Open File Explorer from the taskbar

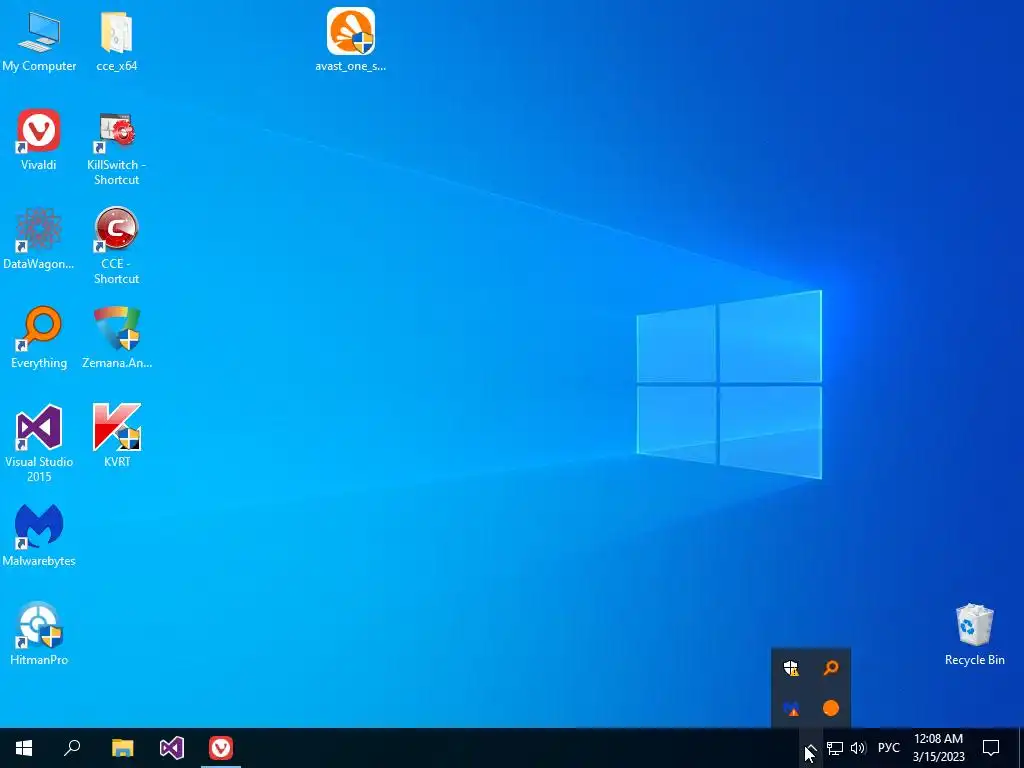[x=122, y=748]
